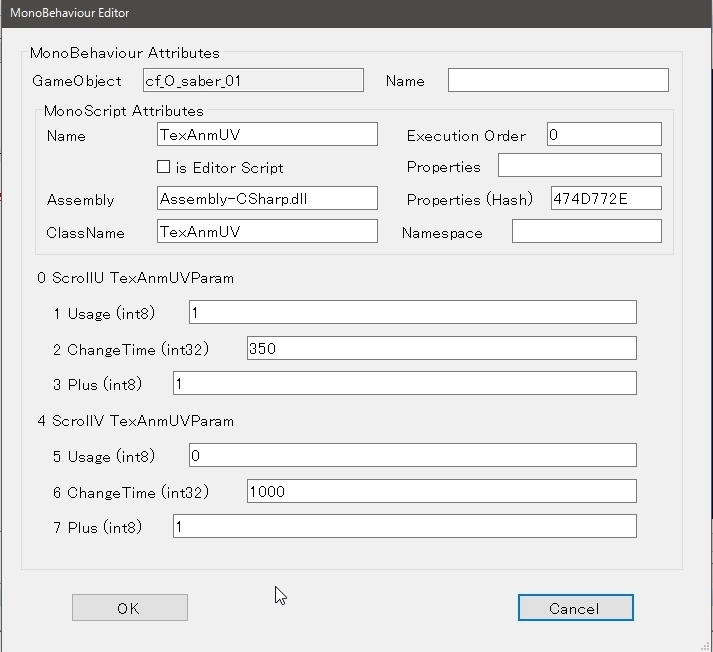This screenshot has height=652, width=713.
Task: Click the Execution Order field
Action: pyautogui.click(x=604, y=134)
